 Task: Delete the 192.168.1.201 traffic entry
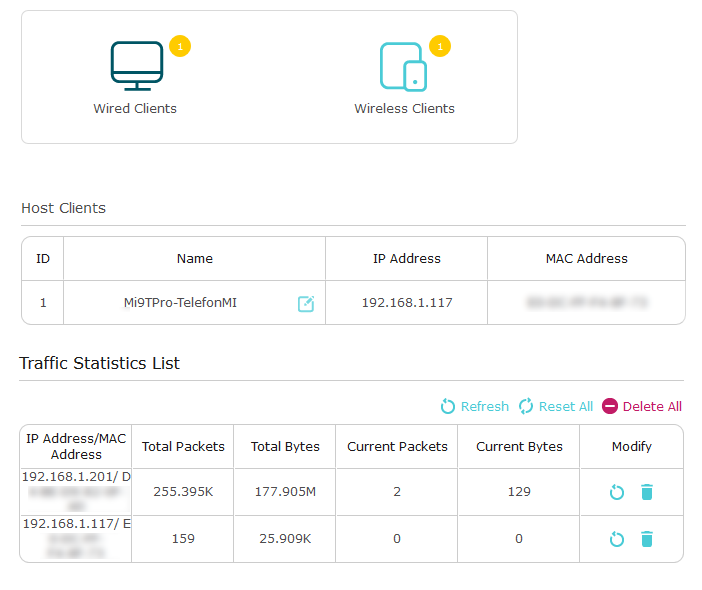pos(647,492)
